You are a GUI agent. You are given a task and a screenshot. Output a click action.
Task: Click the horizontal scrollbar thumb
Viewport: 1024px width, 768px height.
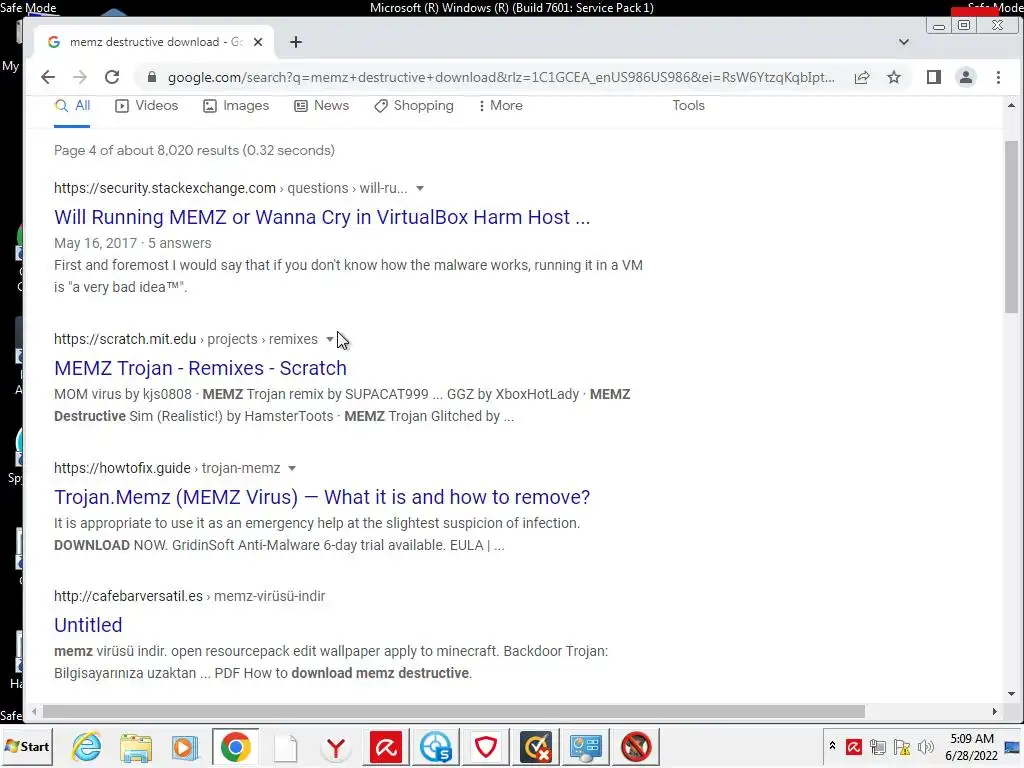(454, 711)
